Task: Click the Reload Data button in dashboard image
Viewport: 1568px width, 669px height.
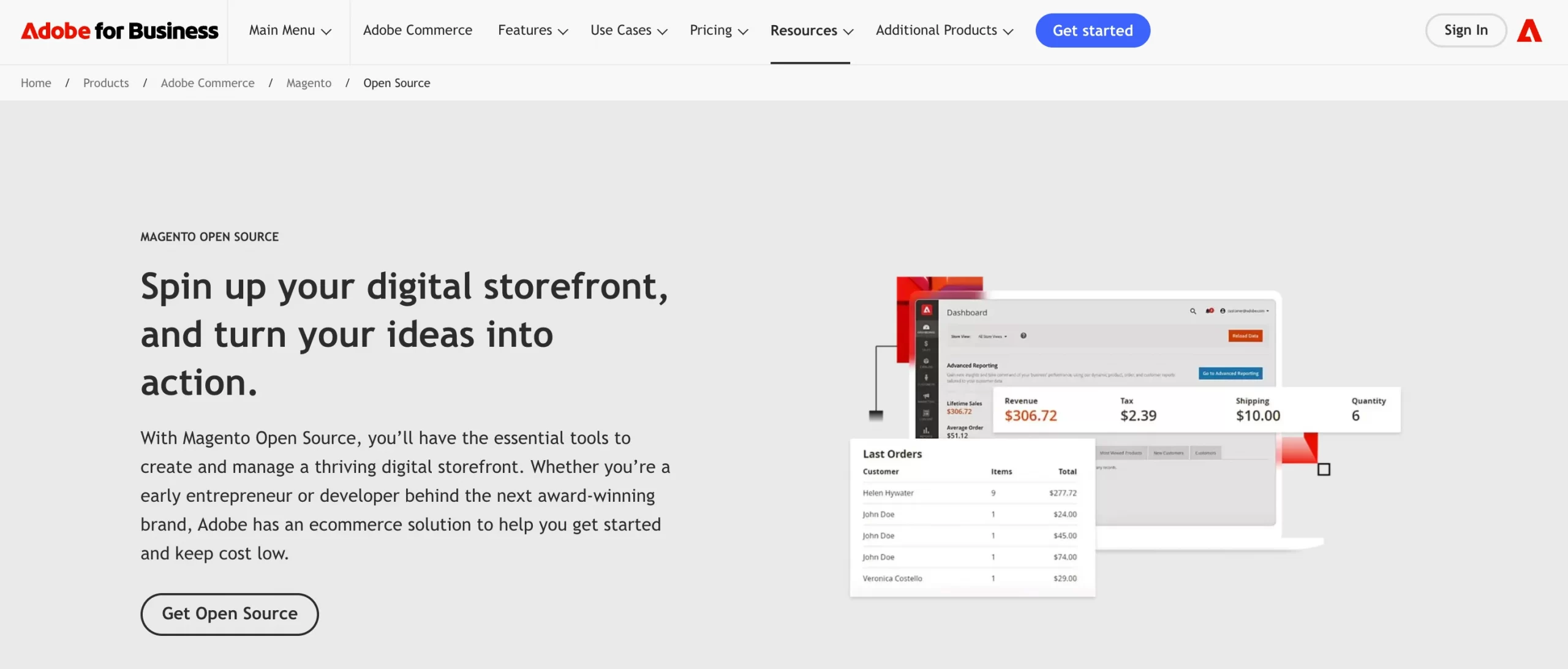Action: coord(1245,336)
